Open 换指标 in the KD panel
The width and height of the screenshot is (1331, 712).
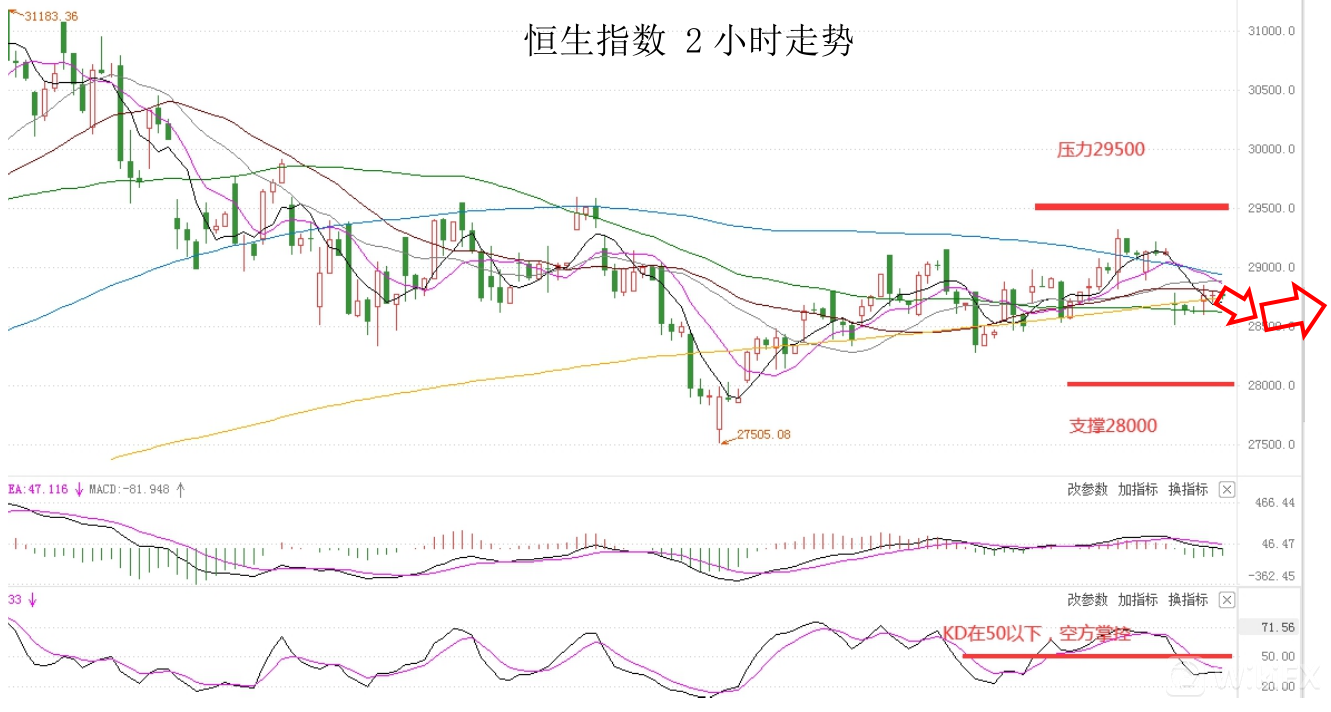(x=1188, y=600)
